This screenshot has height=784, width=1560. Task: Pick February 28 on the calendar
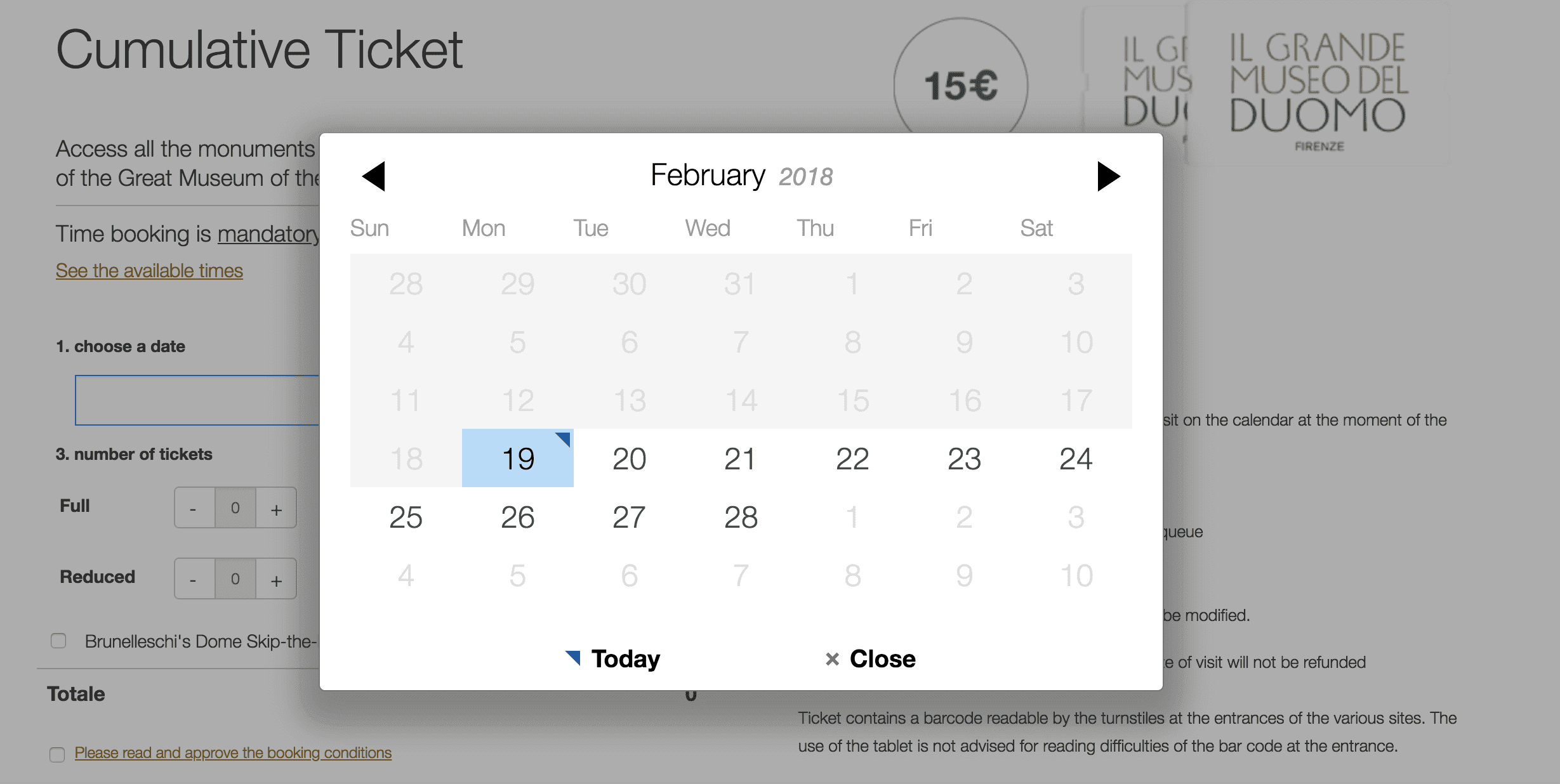tap(741, 516)
